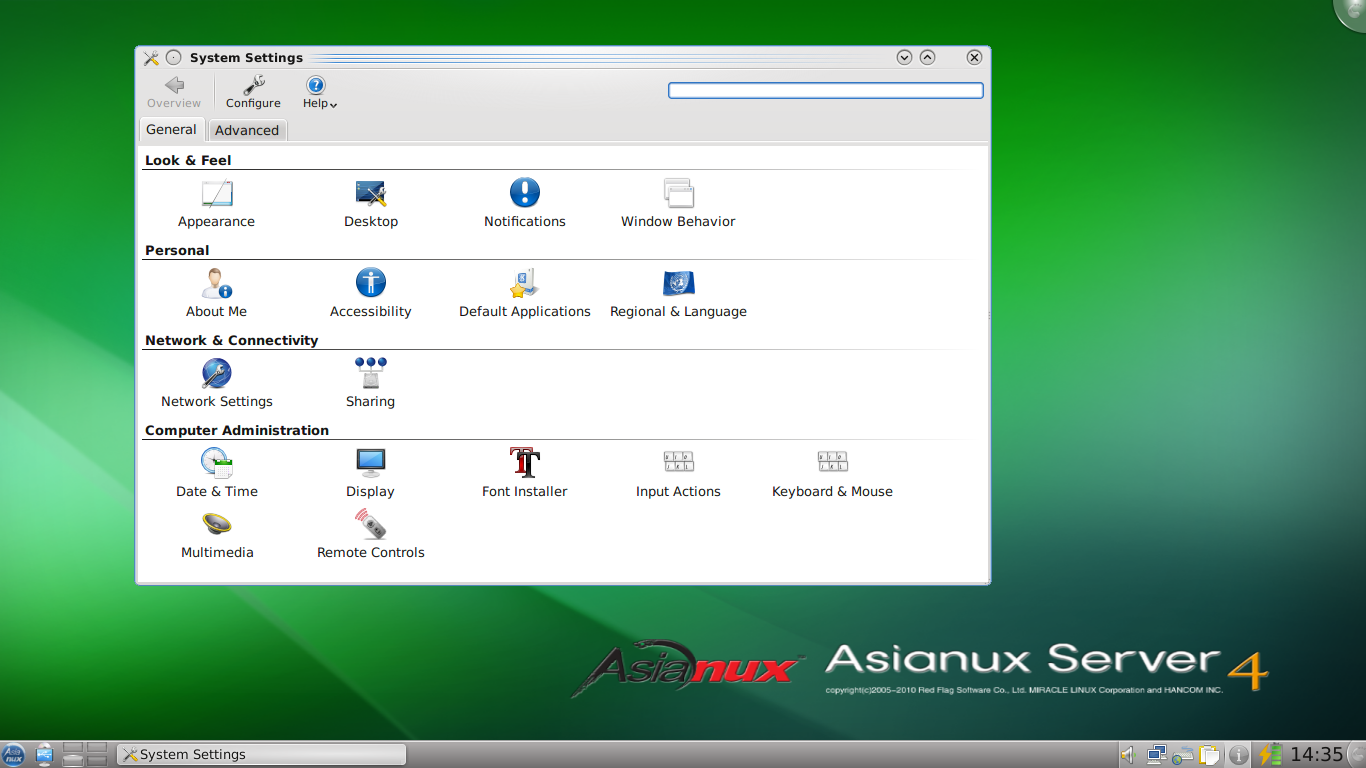Image resolution: width=1366 pixels, height=768 pixels.
Task: Switch to the Advanced tab
Action: [x=247, y=130]
